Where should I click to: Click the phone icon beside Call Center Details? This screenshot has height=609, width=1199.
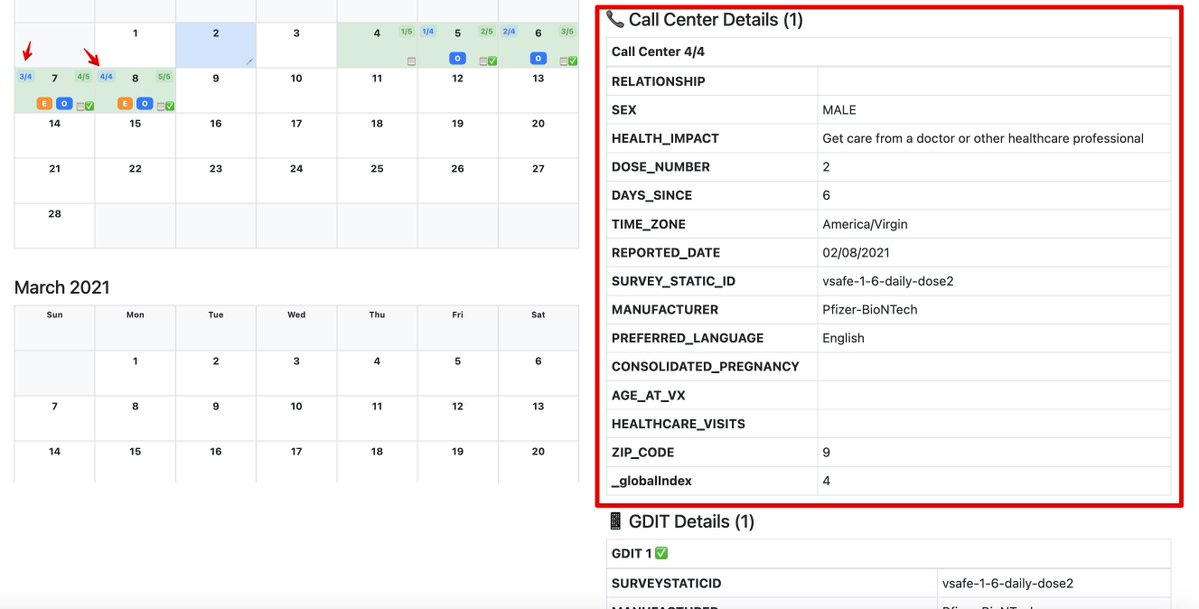click(x=615, y=19)
